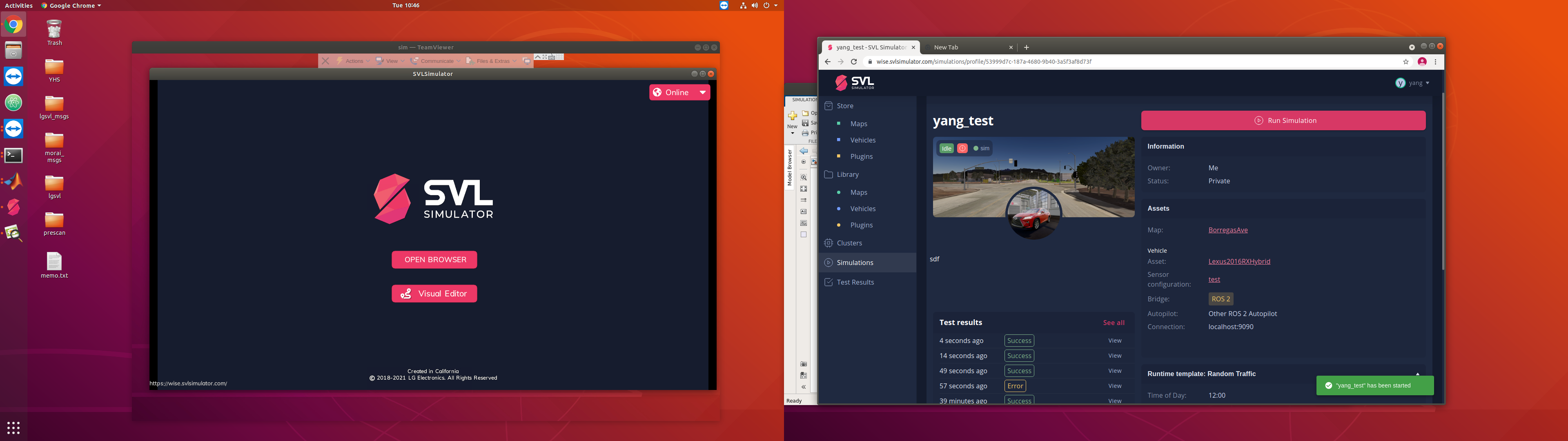Viewport: 1568px width, 441px height.
Task: Open the Lexus2016RXHybrid asset link
Action: tap(1239, 262)
